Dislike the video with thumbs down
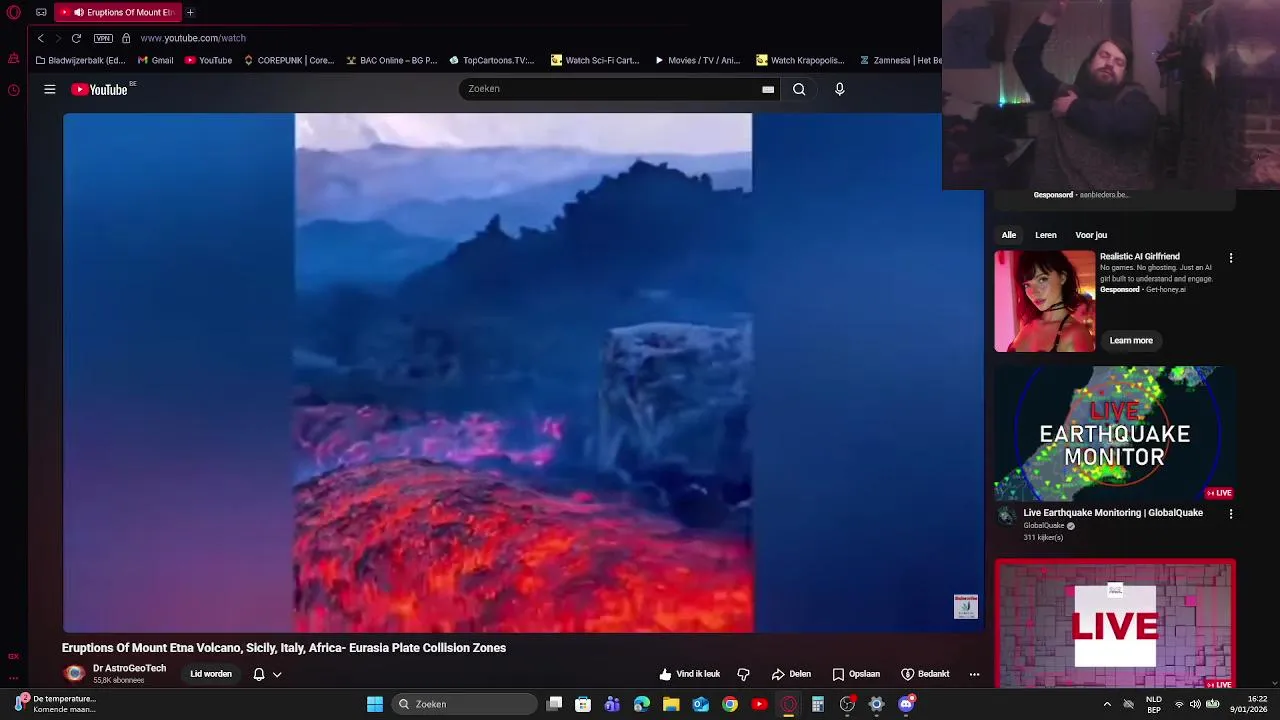 (743, 674)
